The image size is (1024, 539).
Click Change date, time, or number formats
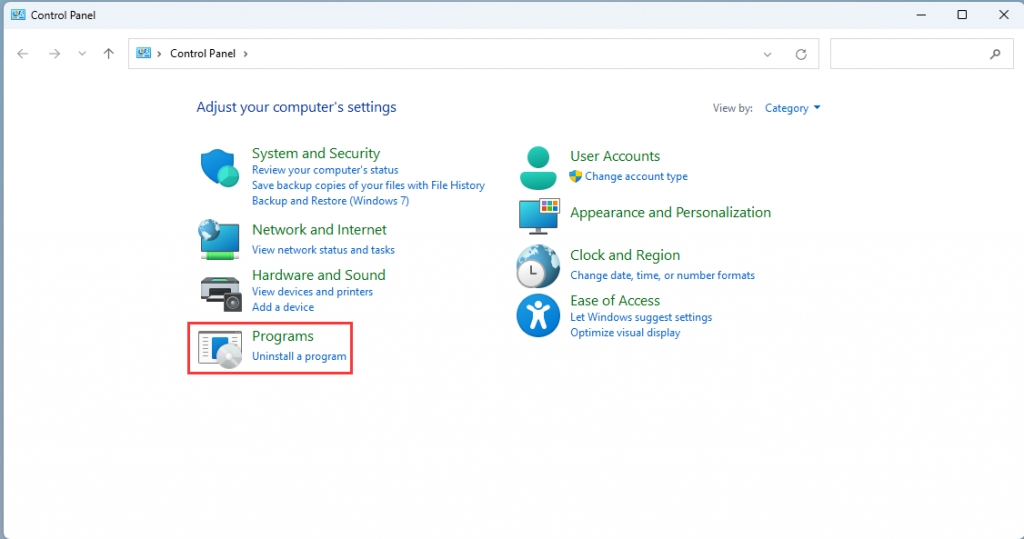pyautogui.click(x=662, y=276)
